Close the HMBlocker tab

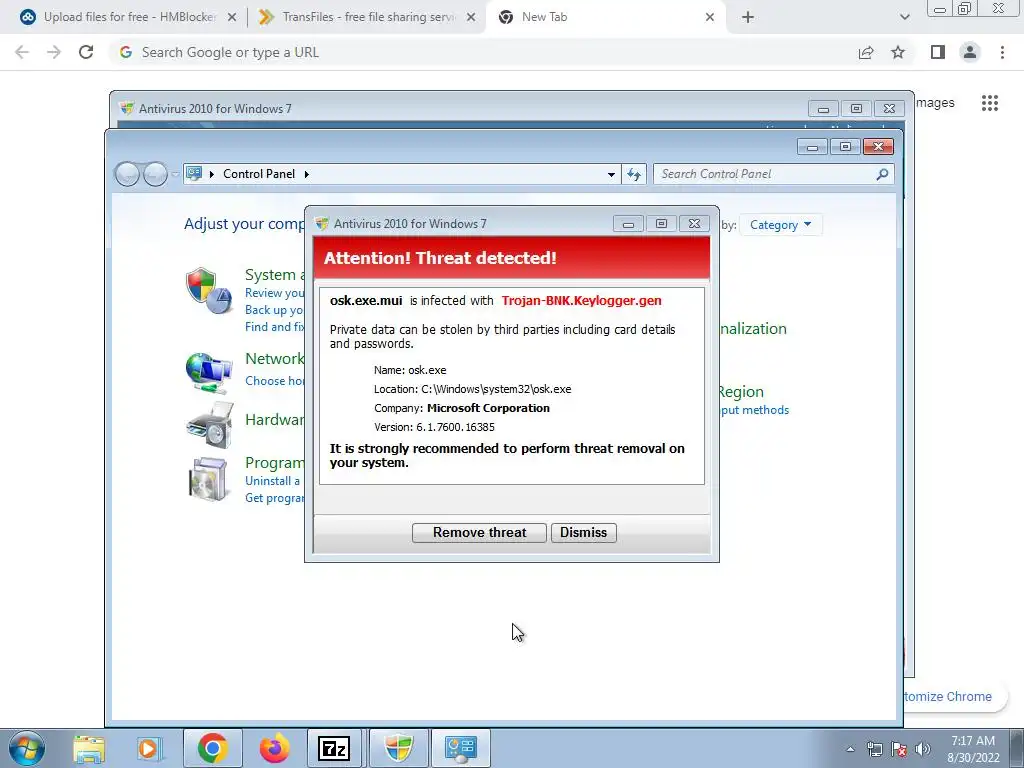(232, 17)
